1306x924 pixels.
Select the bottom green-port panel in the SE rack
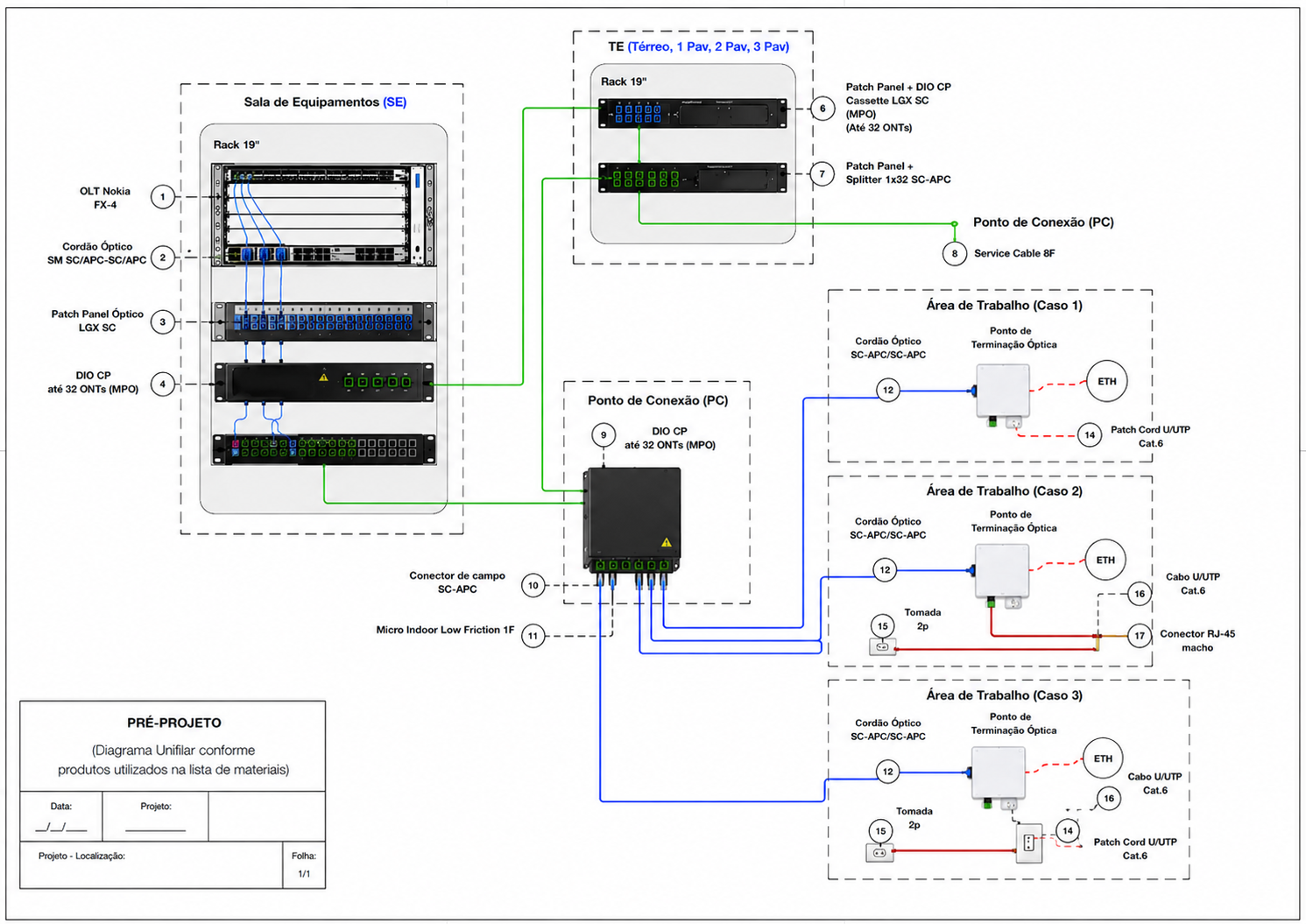click(324, 449)
